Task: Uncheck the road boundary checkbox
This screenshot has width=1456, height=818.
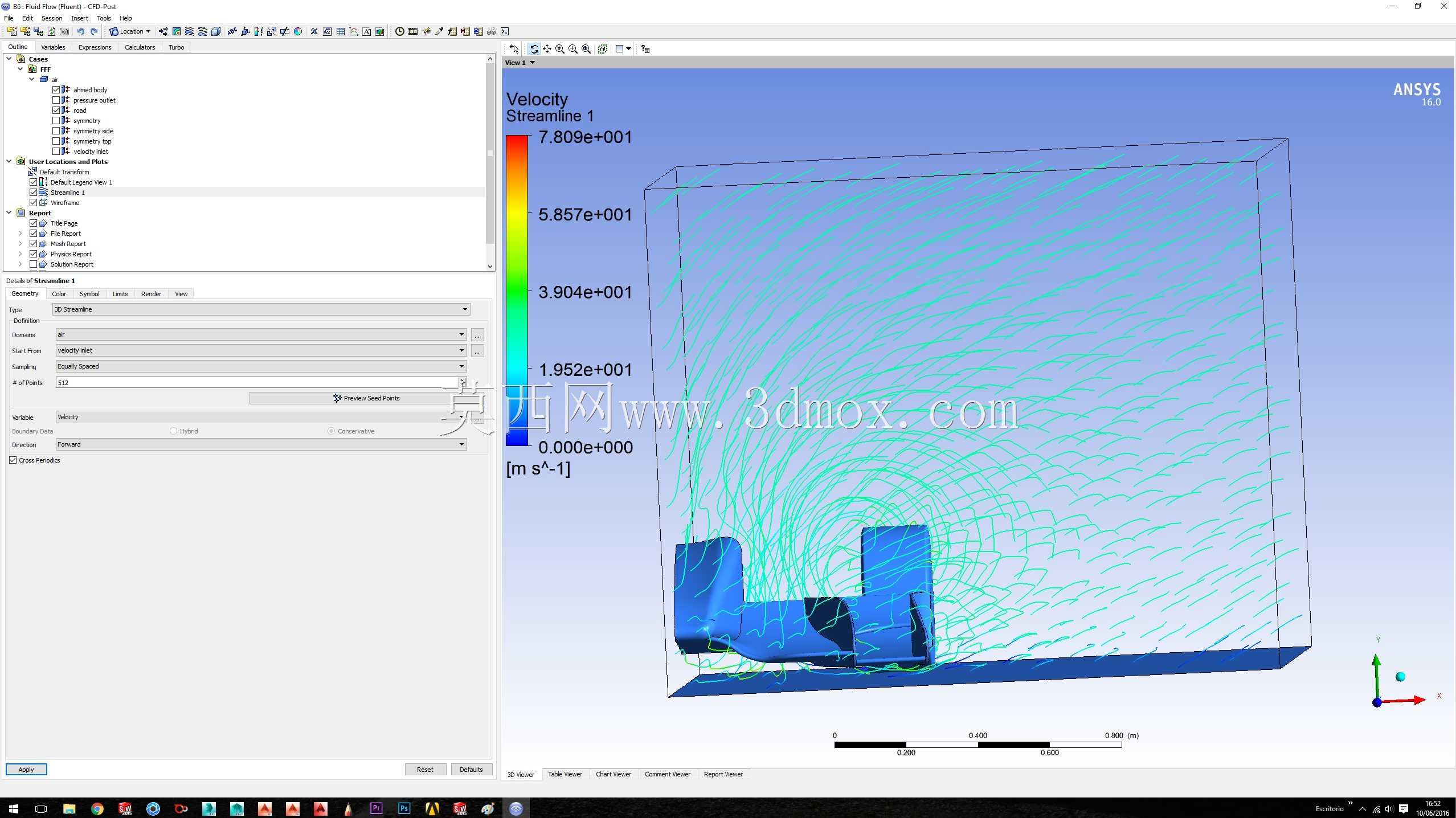Action: tap(56, 111)
